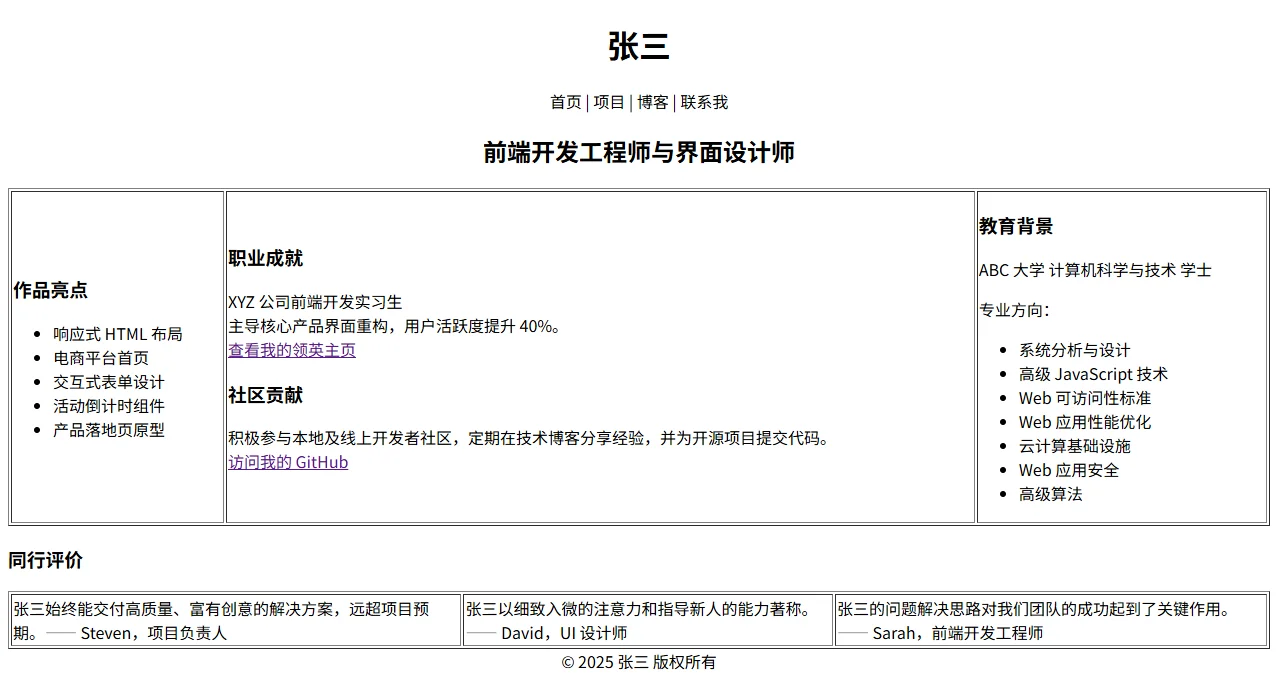The width and height of the screenshot is (1278, 695).
Task: Click the © 2025 张三 版权所有 footer
Action: click(x=638, y=662)
